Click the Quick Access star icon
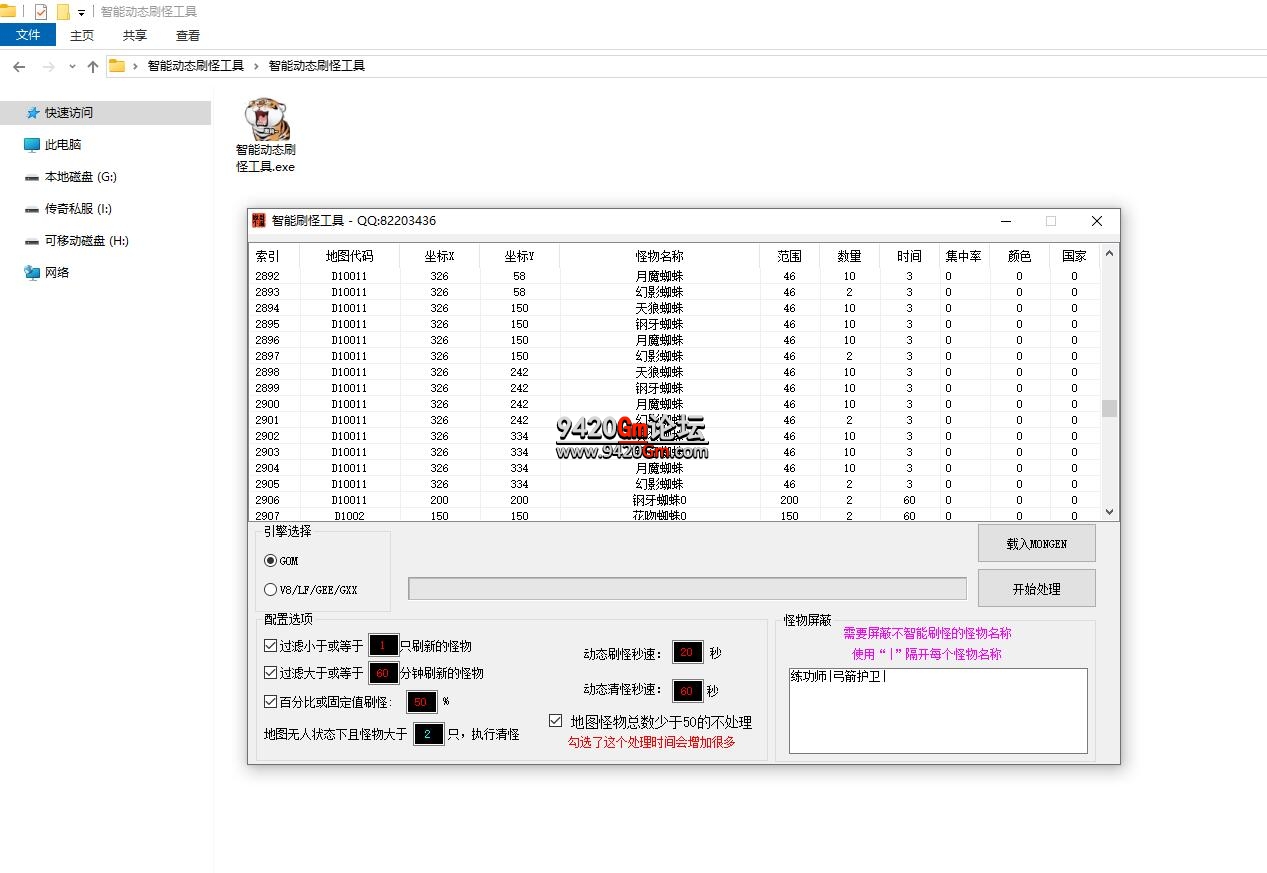This screenshot has width=1267, height=873. pos(33,113)
